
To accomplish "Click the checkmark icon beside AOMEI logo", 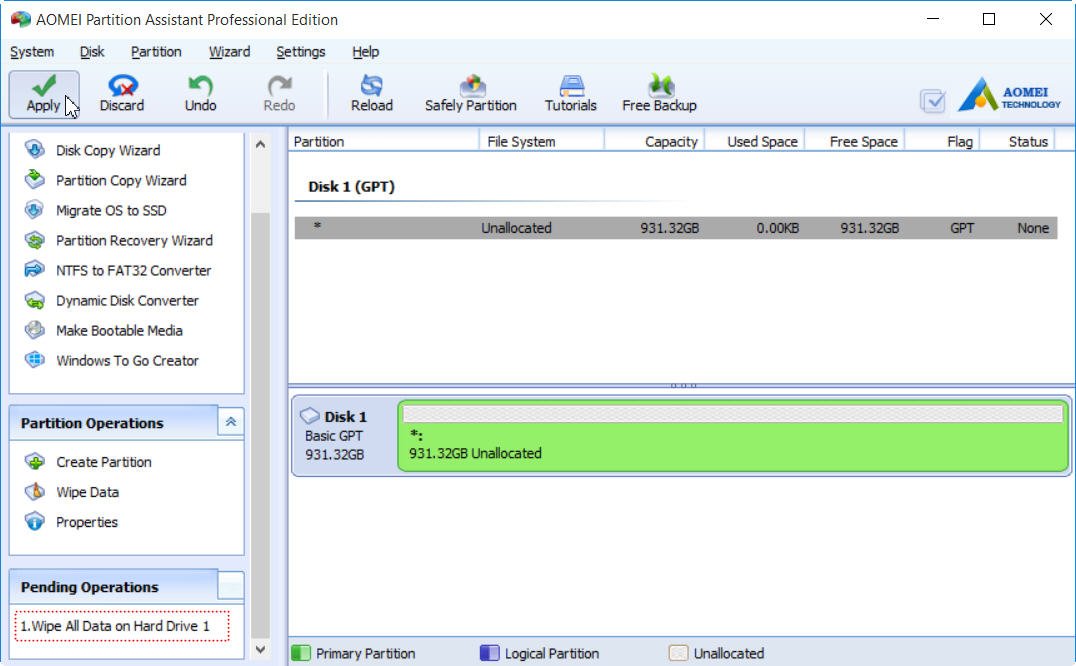I will click(x=933, y=102).
